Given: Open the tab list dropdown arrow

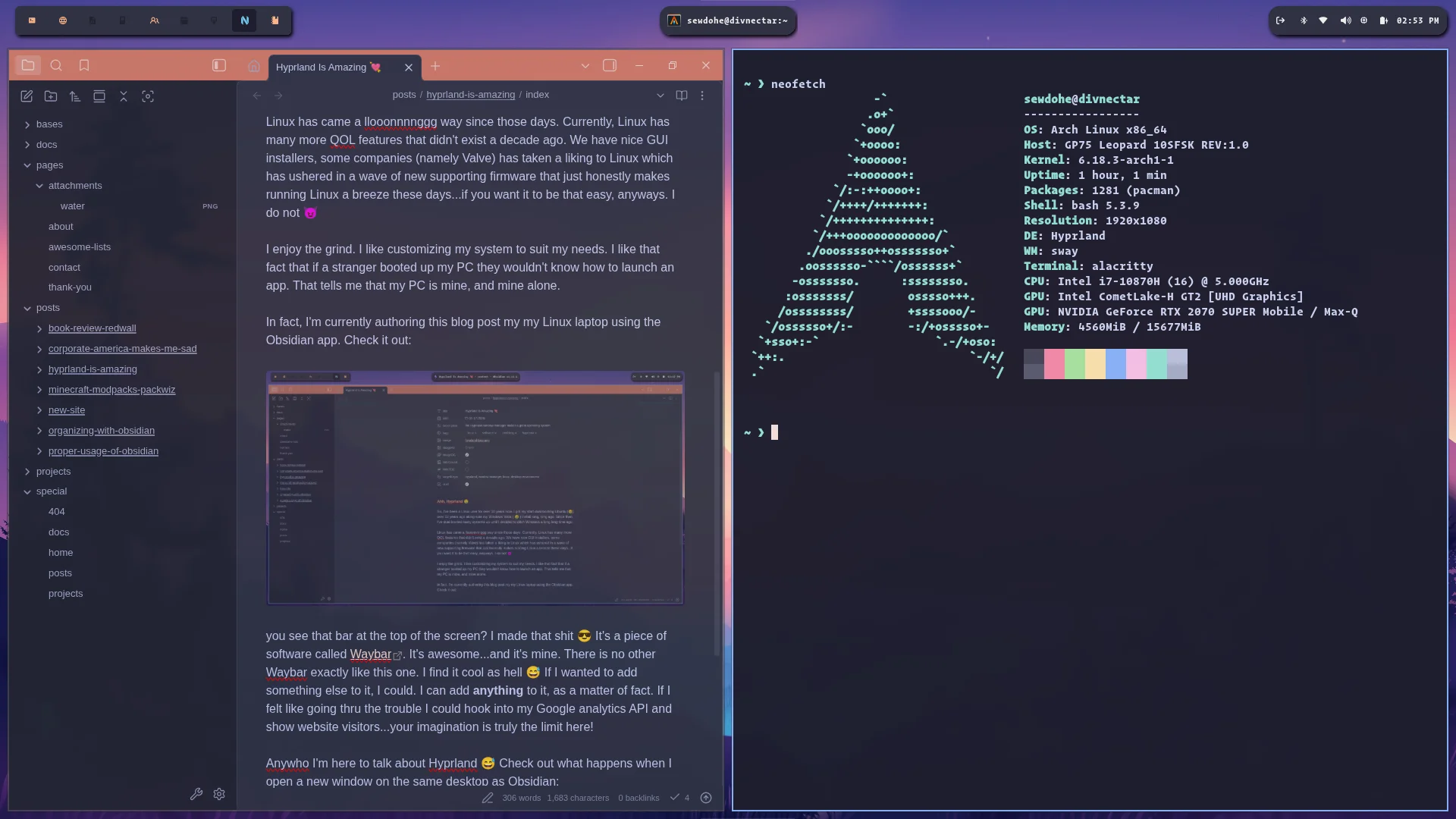Looking at the screenshot, I should [x=585, y=66].
